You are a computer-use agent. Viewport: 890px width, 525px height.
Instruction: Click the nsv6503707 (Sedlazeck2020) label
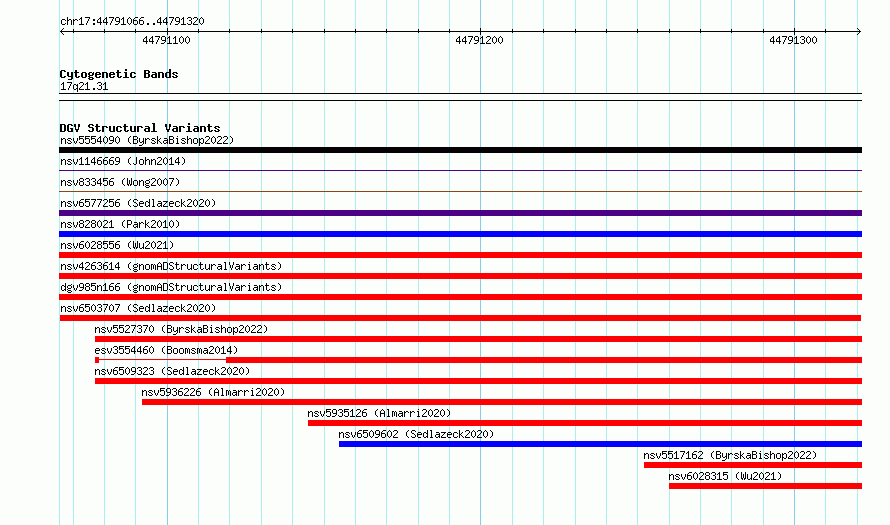tap(138, 308)
